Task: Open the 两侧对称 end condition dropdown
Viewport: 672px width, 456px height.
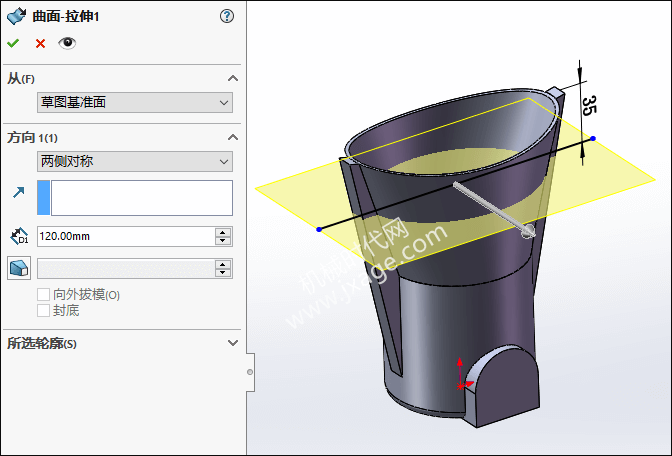Action: [135, 161]
